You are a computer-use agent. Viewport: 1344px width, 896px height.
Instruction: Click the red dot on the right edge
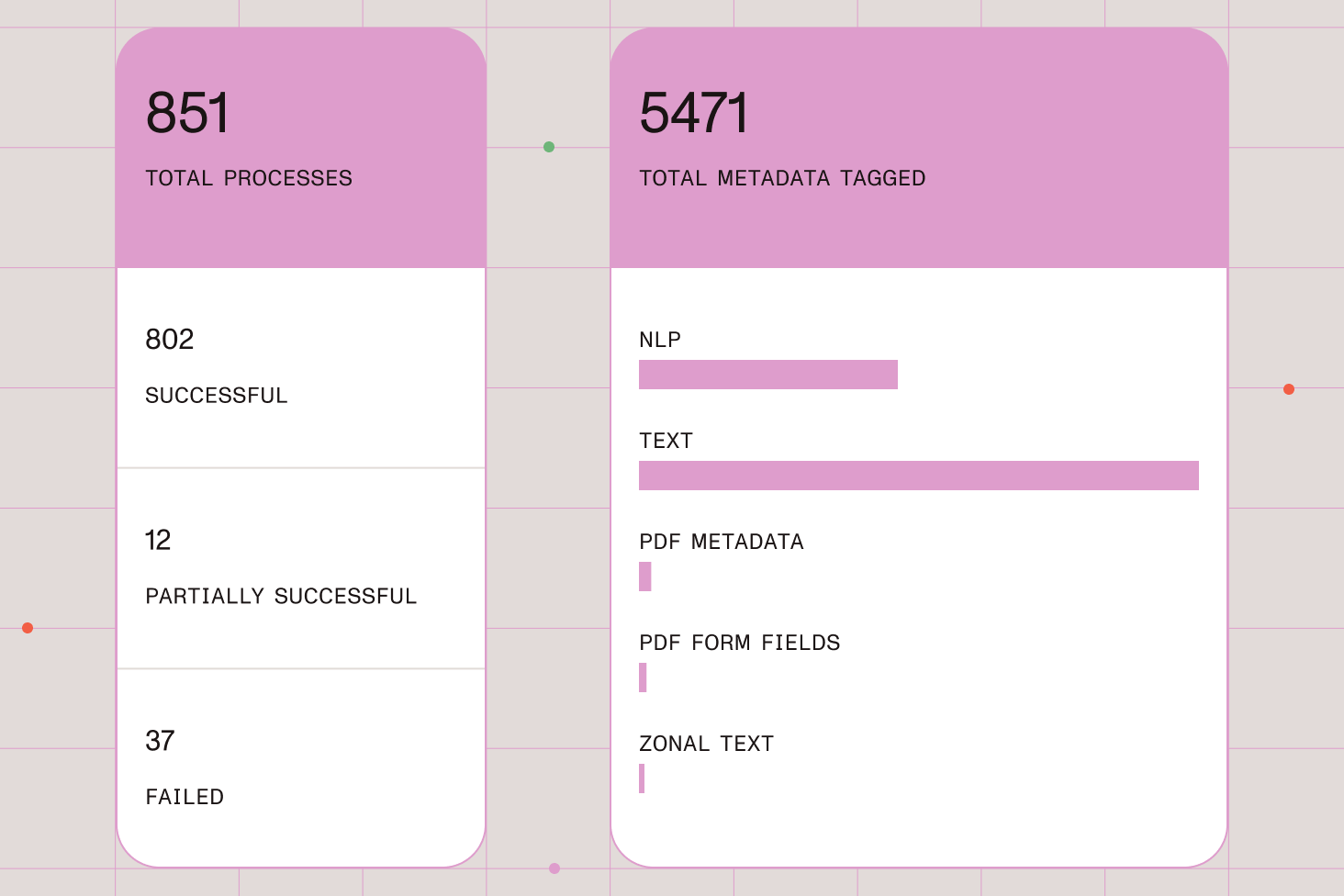[x=1289, y=389]
